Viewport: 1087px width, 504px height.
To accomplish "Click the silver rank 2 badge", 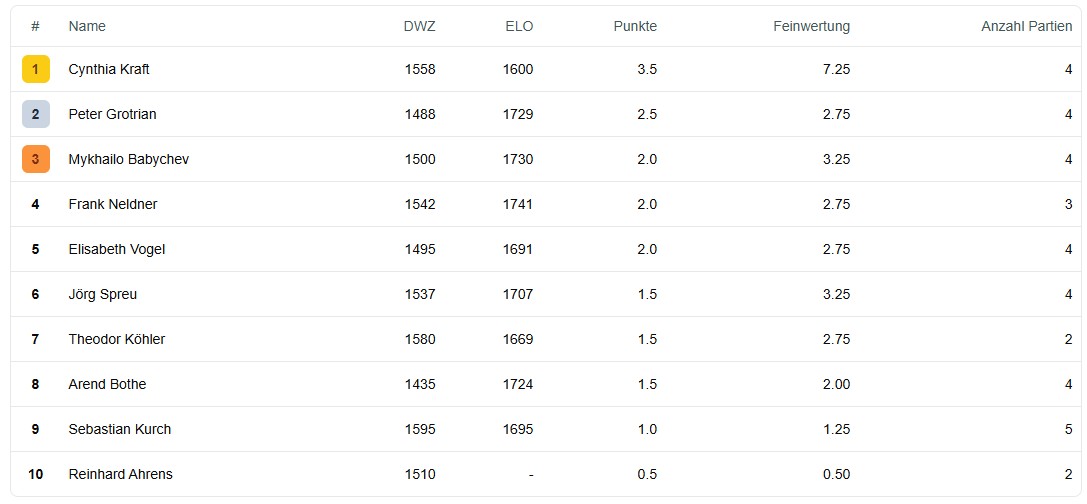I will 35,114.
